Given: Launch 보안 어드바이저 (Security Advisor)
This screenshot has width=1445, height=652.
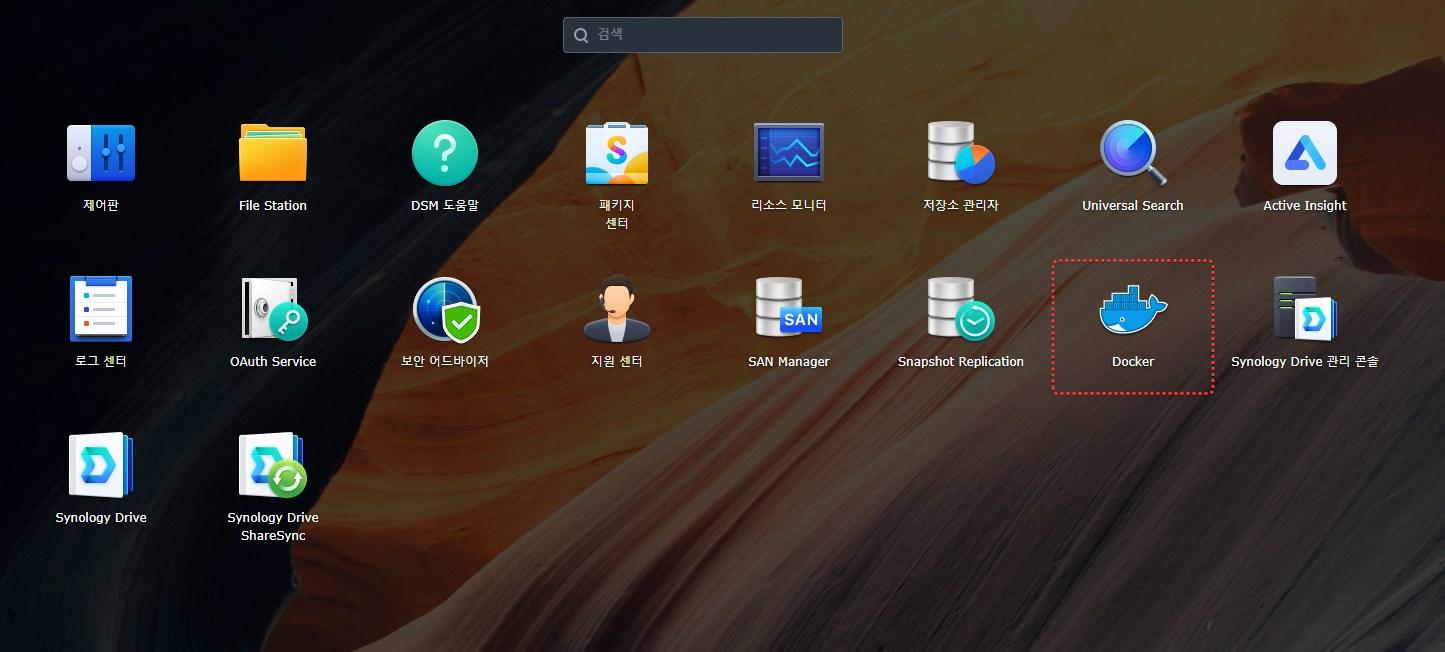Looking at the screenshot, I should pyautogui.click(x=444, y=308).
